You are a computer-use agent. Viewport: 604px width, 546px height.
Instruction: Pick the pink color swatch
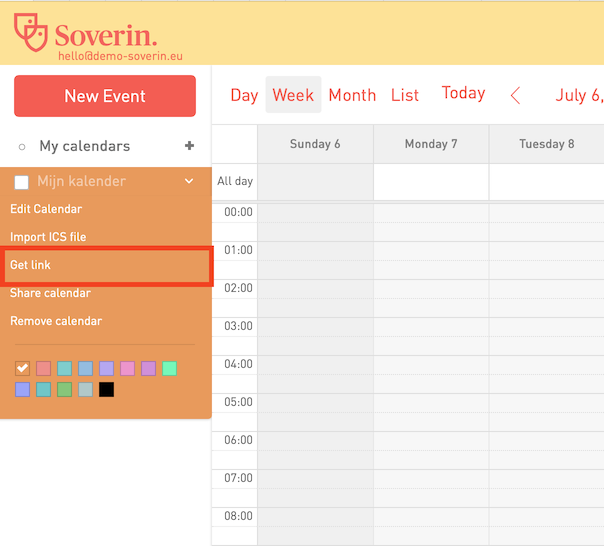pyautogui.click(x=128, y=368)
